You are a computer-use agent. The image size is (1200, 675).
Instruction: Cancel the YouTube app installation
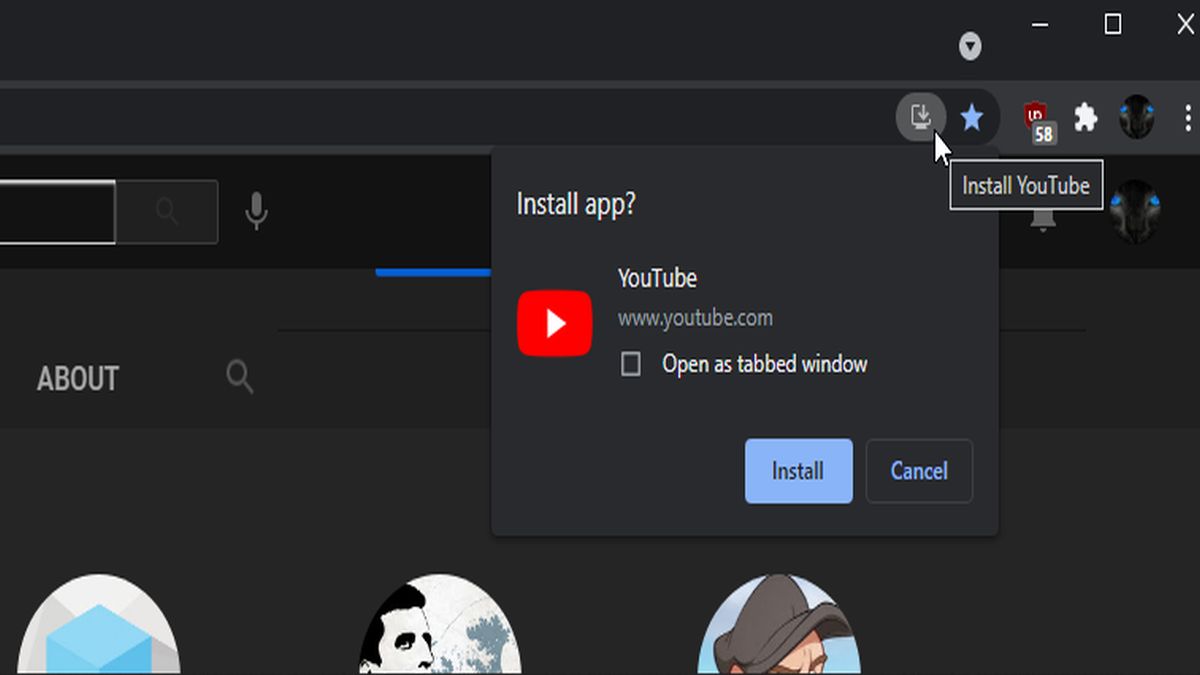(x=918, y=471)
